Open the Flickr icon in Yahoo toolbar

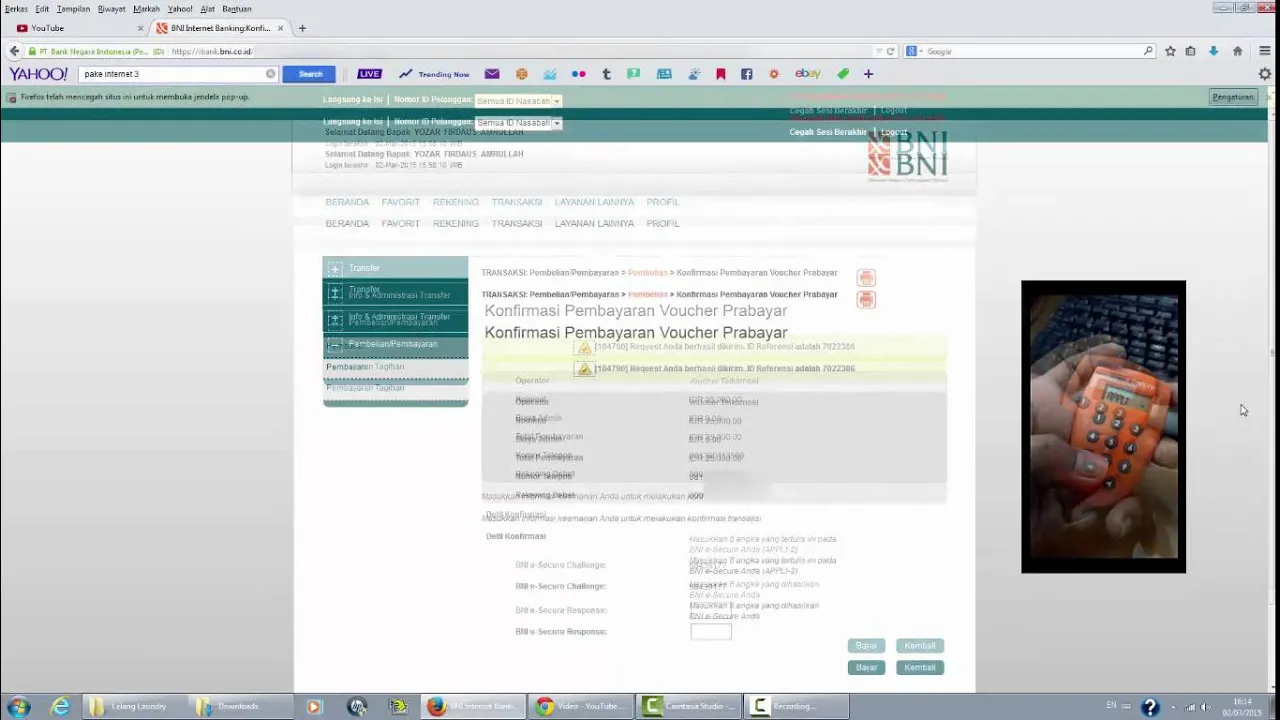pos(578,74)
